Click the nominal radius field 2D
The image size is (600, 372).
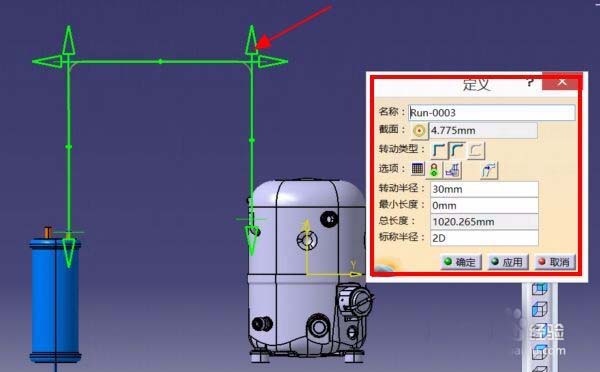pyautogui.click(x=484, y=238)
